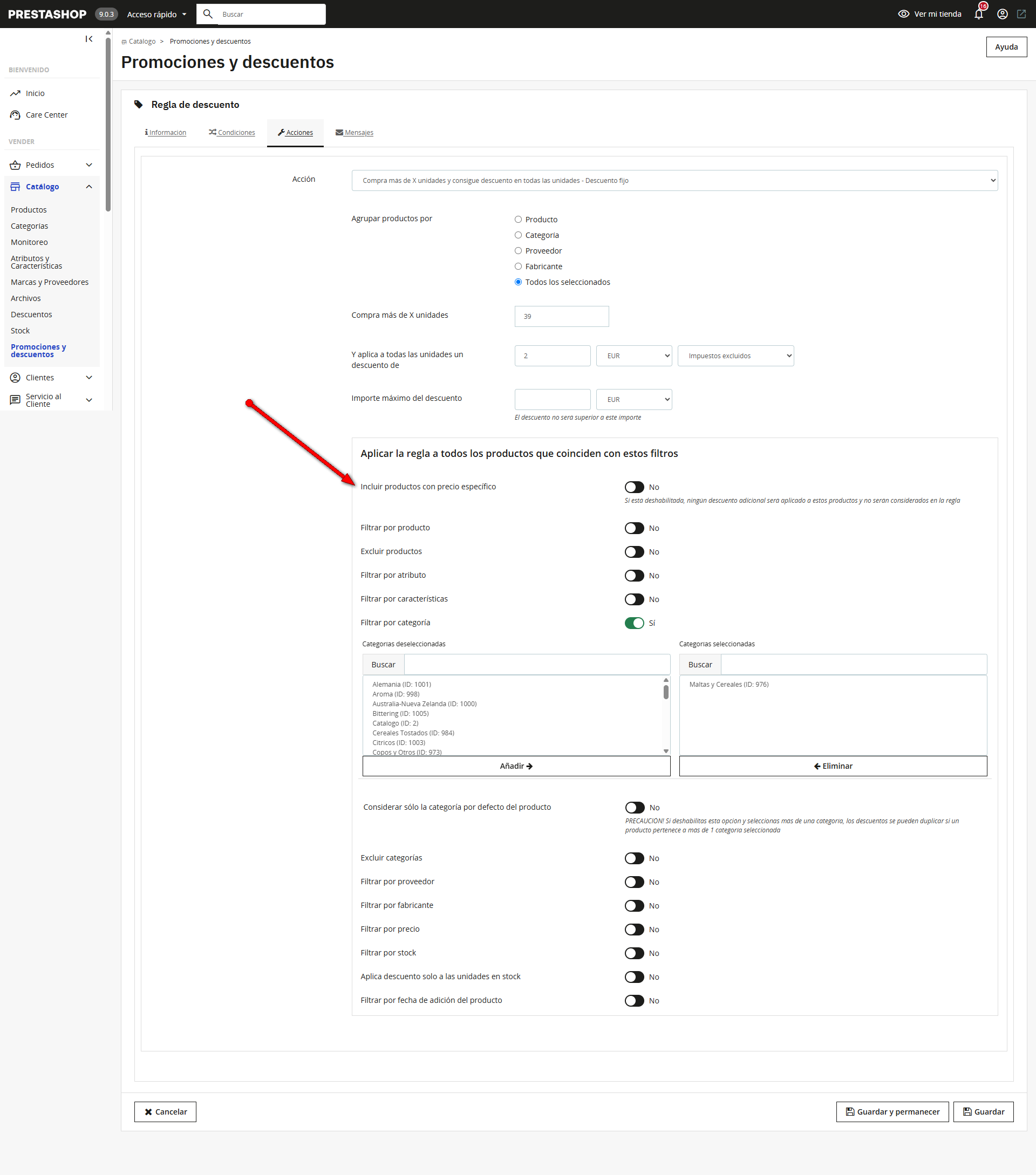The height and width of the screenshot is (1175, 1036).
Task: Click the Compra más de X unidades field
Action: [562, 317]
